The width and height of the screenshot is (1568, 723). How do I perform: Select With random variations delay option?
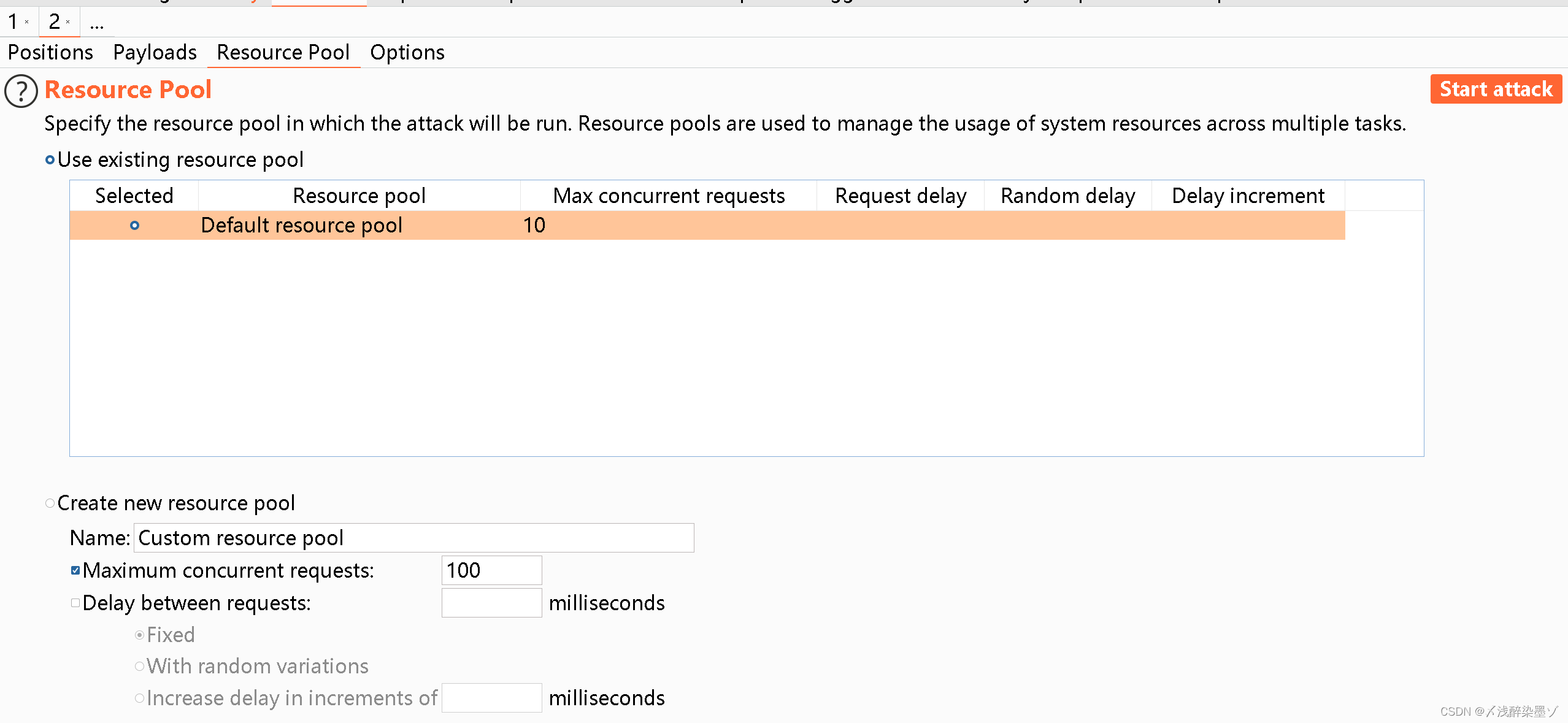140,667
